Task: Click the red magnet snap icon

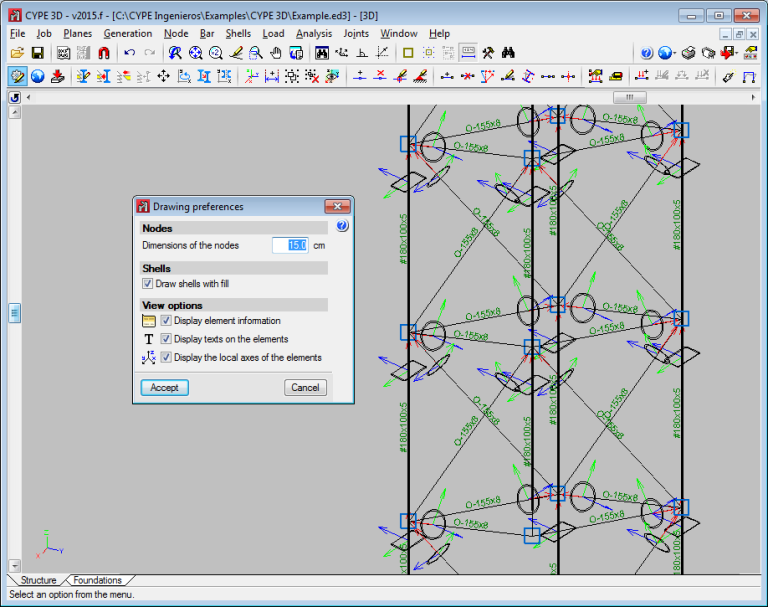Action: coord(104,53)
